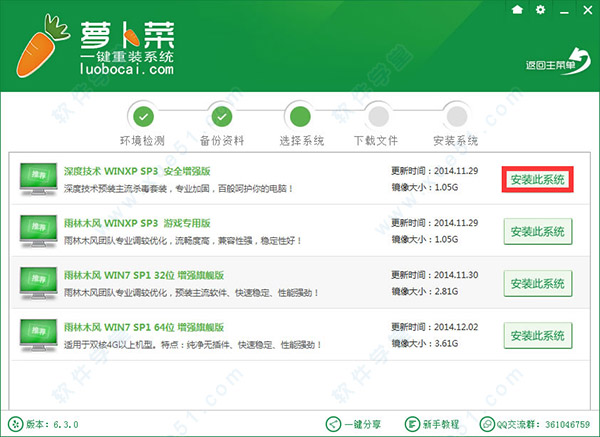Select the 环境检测 step label
The width and height of the screenshot is (600, 437).
coord(142,141)
